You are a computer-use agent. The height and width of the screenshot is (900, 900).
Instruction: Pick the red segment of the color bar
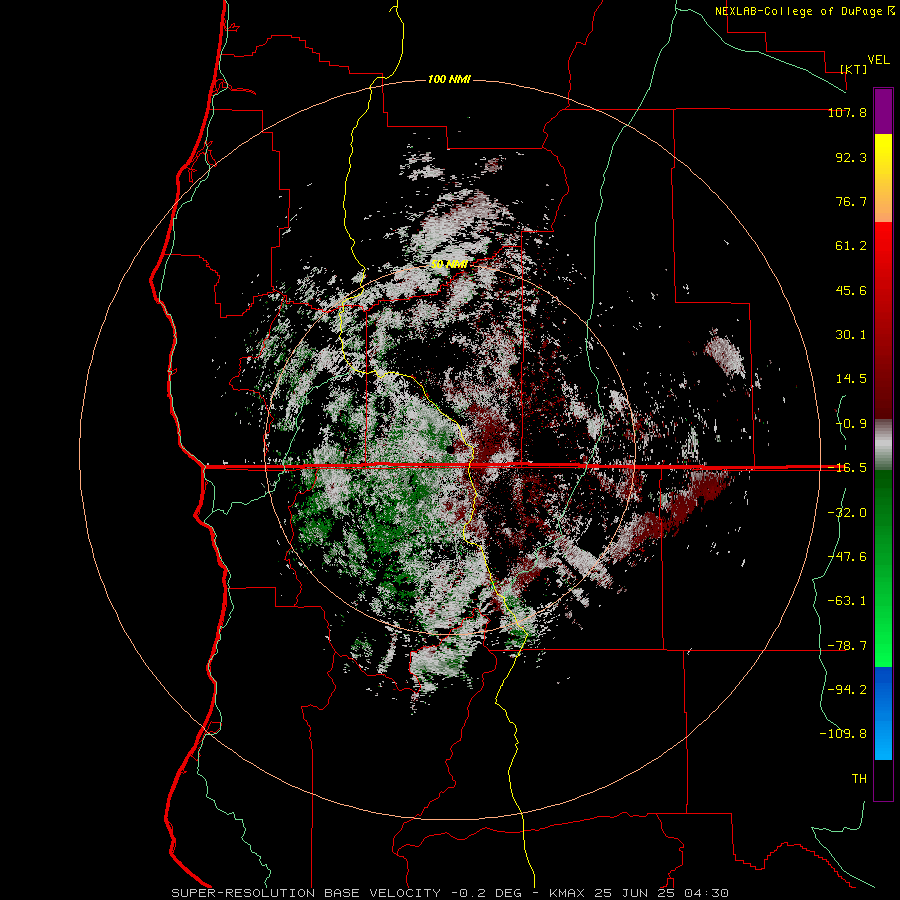883,320
